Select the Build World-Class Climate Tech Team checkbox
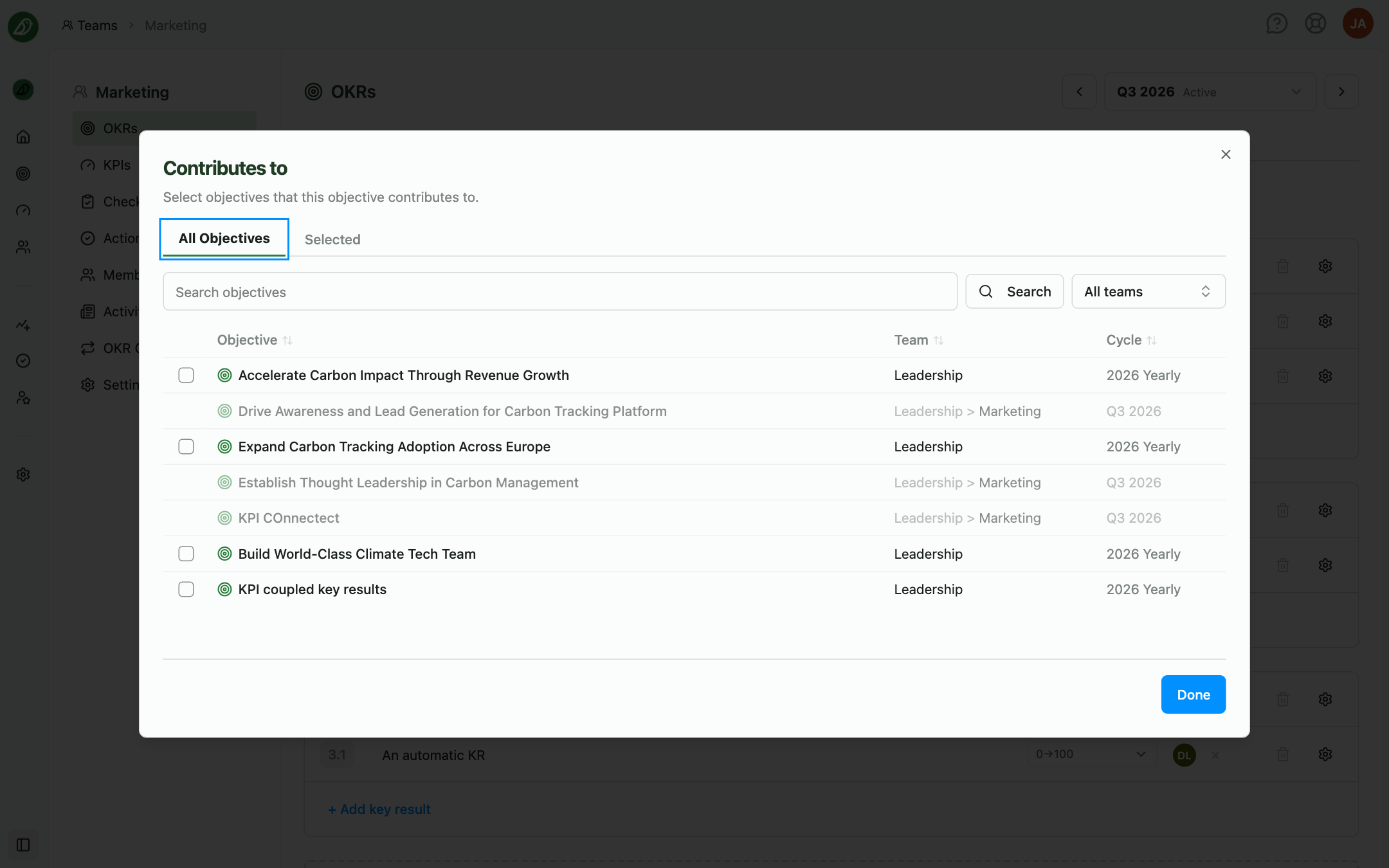This screenshot has width=1389, height=868. 186,554
